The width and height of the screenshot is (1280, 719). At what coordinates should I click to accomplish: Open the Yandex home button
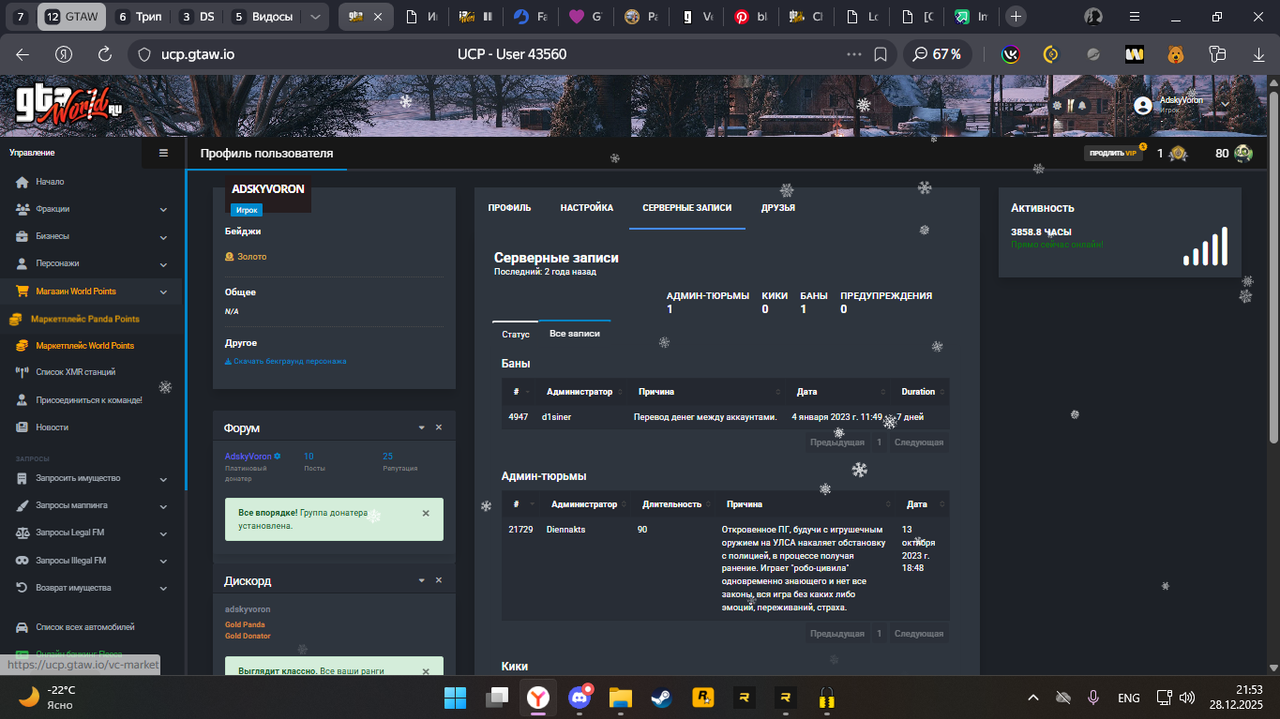click(62, 54)
